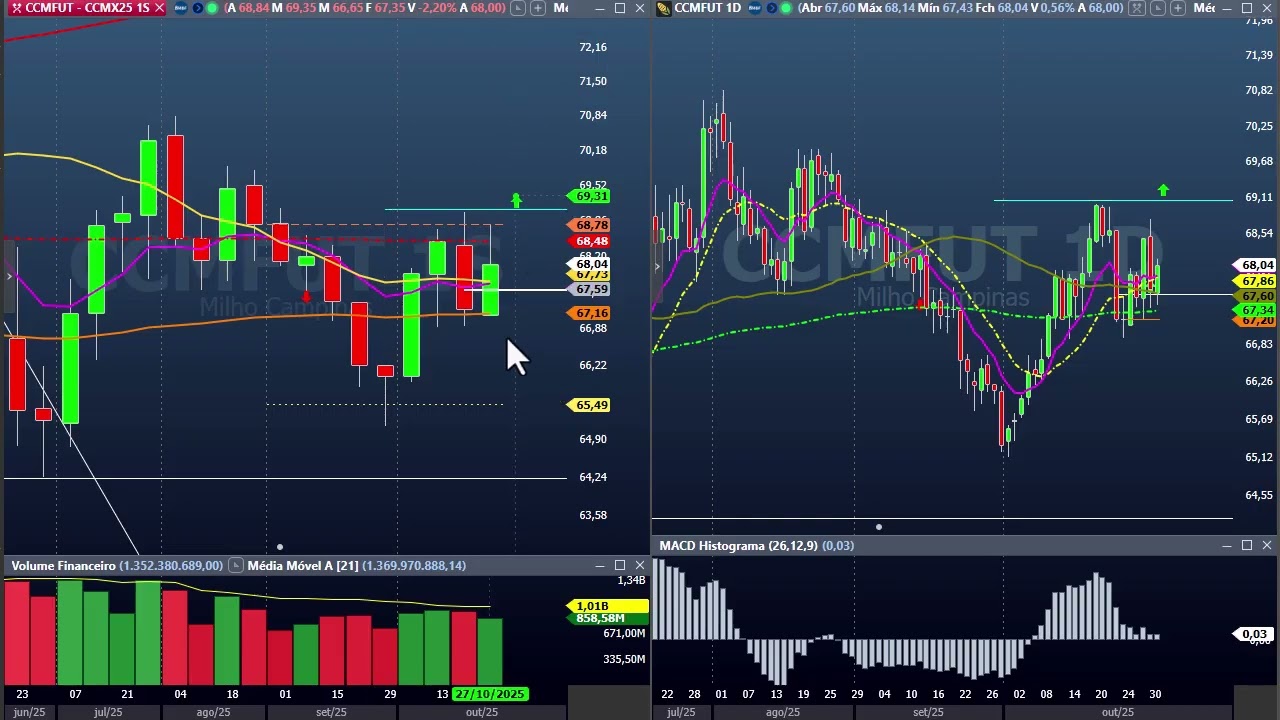Maximize the Volume Financeiro panel
This screenshot has height=720, width=1280.
[x=620, y=566]
